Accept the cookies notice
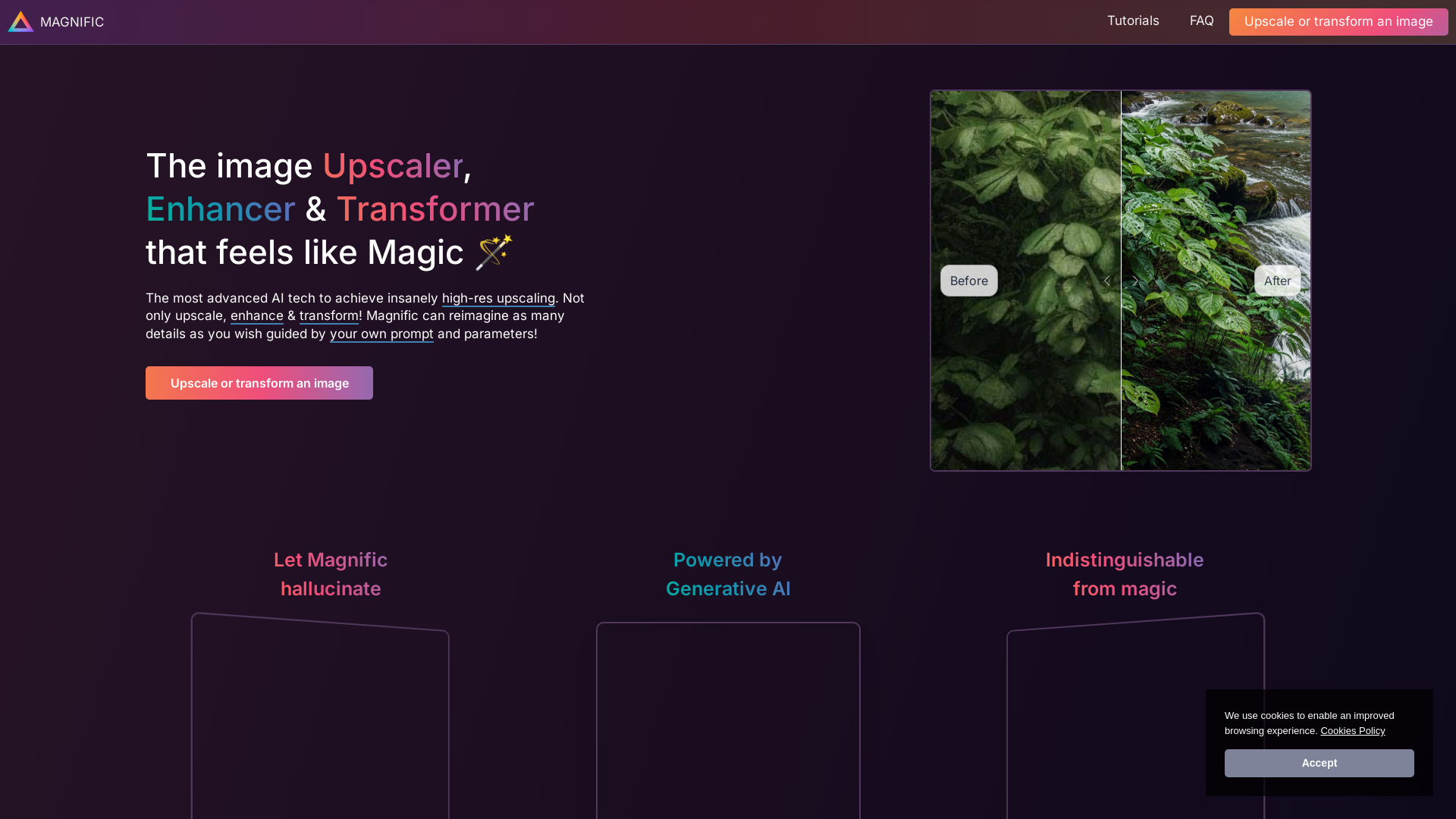 [1319, 763]
